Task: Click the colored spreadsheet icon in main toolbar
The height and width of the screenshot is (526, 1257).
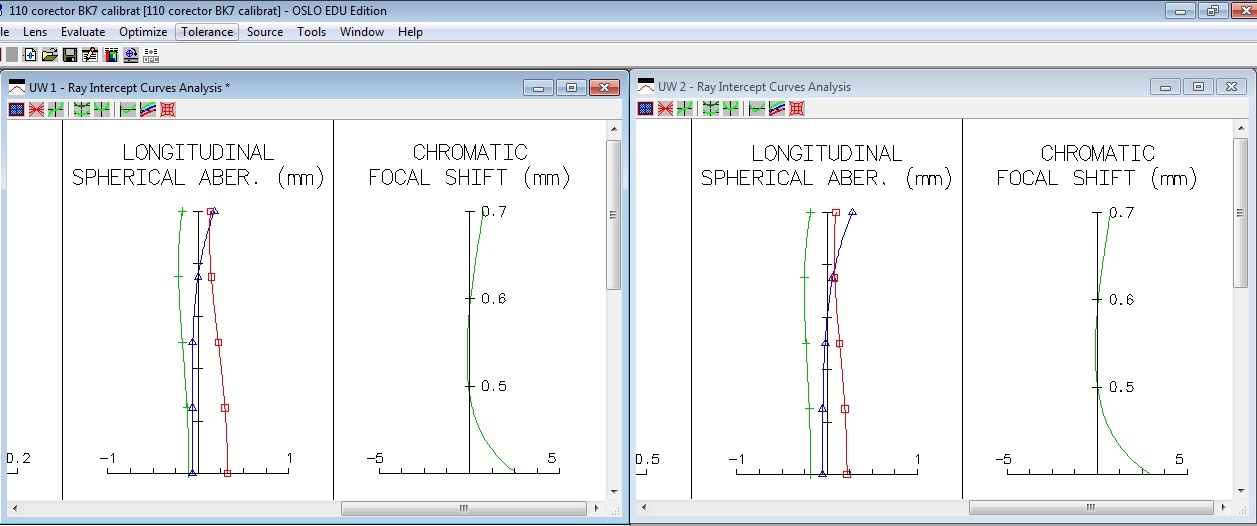Action: pos(111,55)
